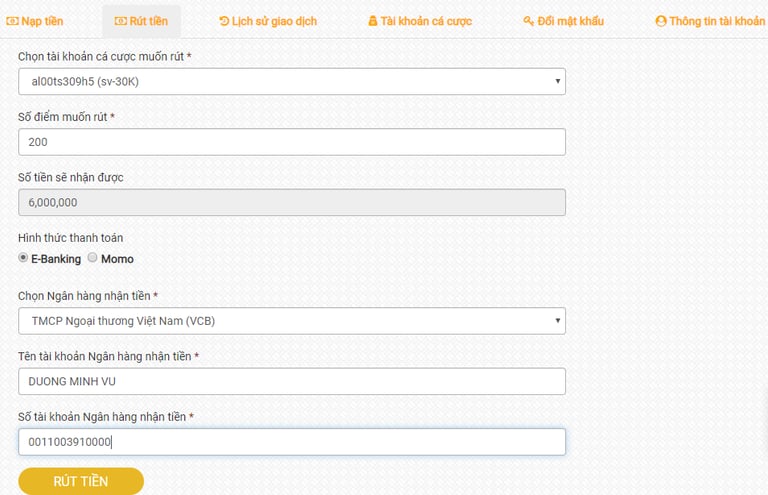Image resolution: width=768 pixels, height=495 pixels.
Task: Click the lock icon beside Tài khoản cá cược
Action: 373,21
